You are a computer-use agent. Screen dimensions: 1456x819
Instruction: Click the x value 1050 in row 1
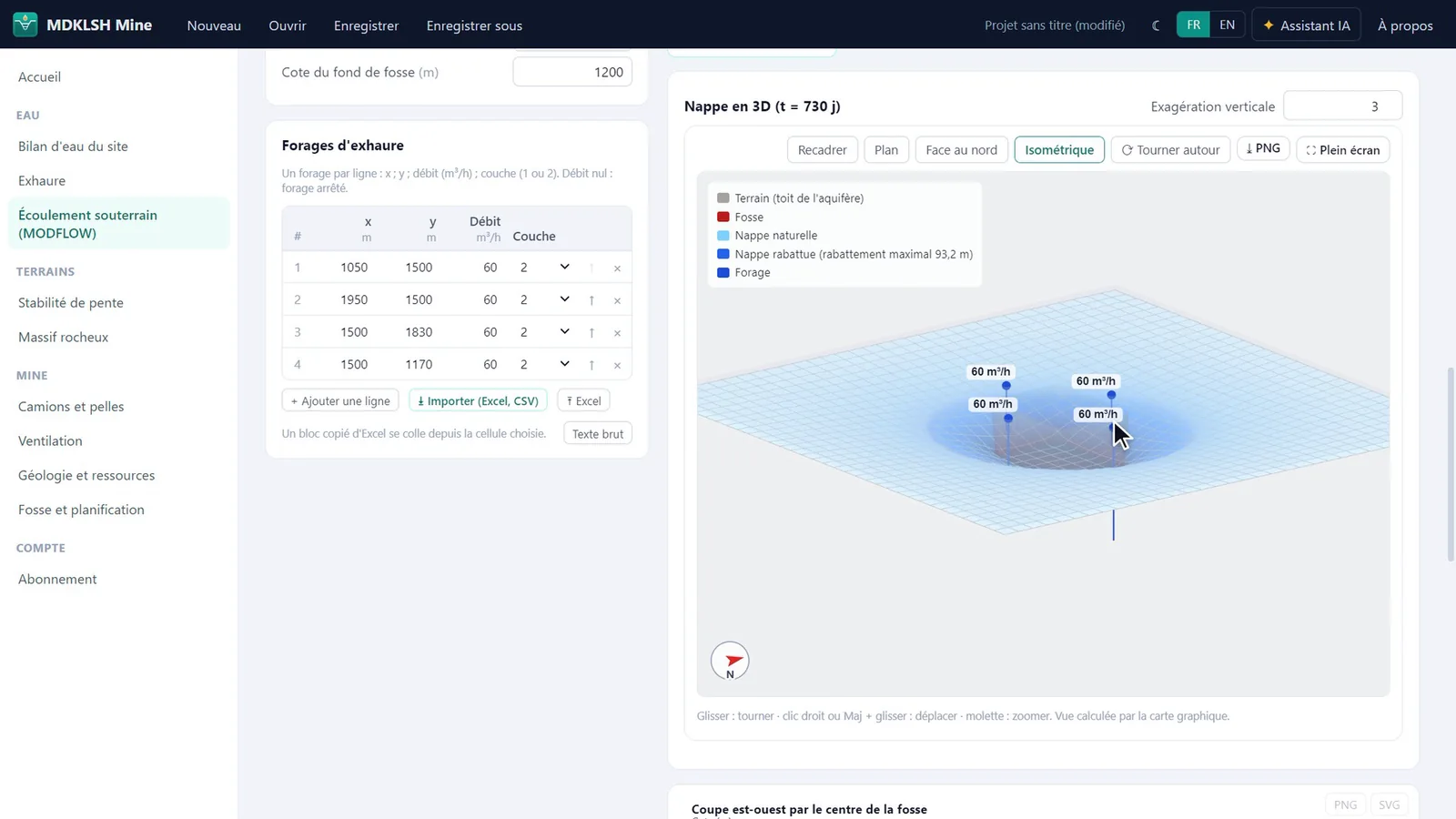(354, 268)
